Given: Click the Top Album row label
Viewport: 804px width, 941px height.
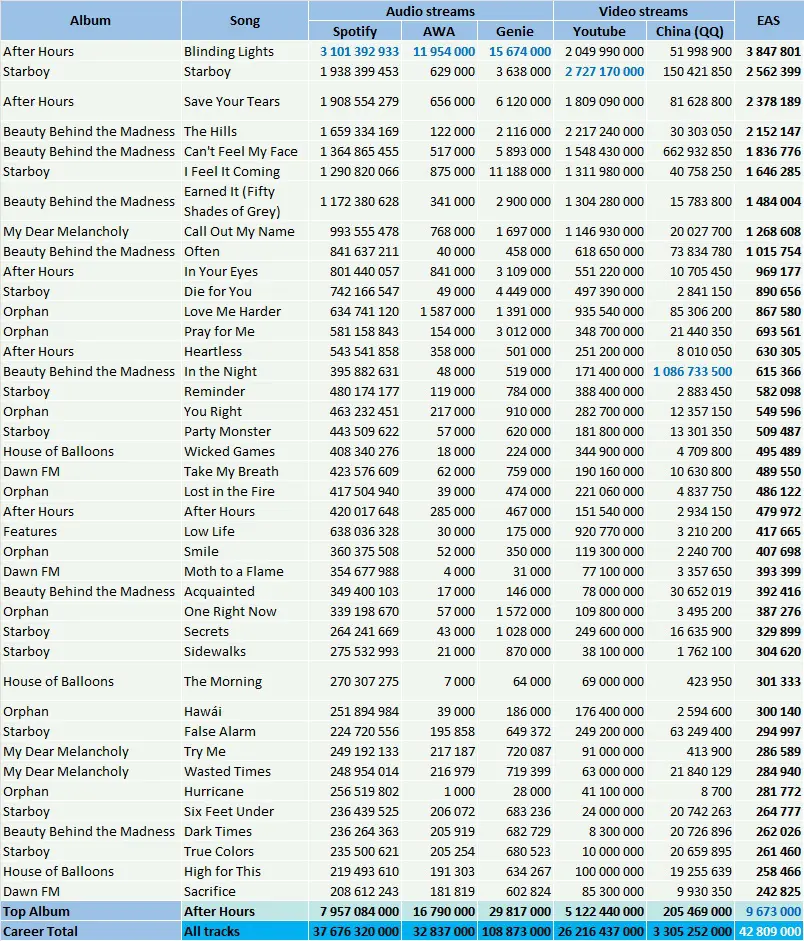Looking at the screenshot, I should pos(91,912).
